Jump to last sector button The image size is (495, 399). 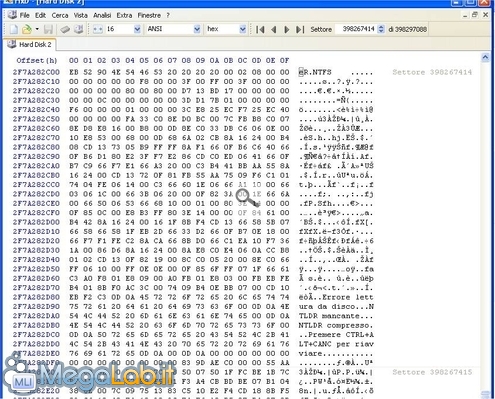pyautogui.click(x=300, y=29)
